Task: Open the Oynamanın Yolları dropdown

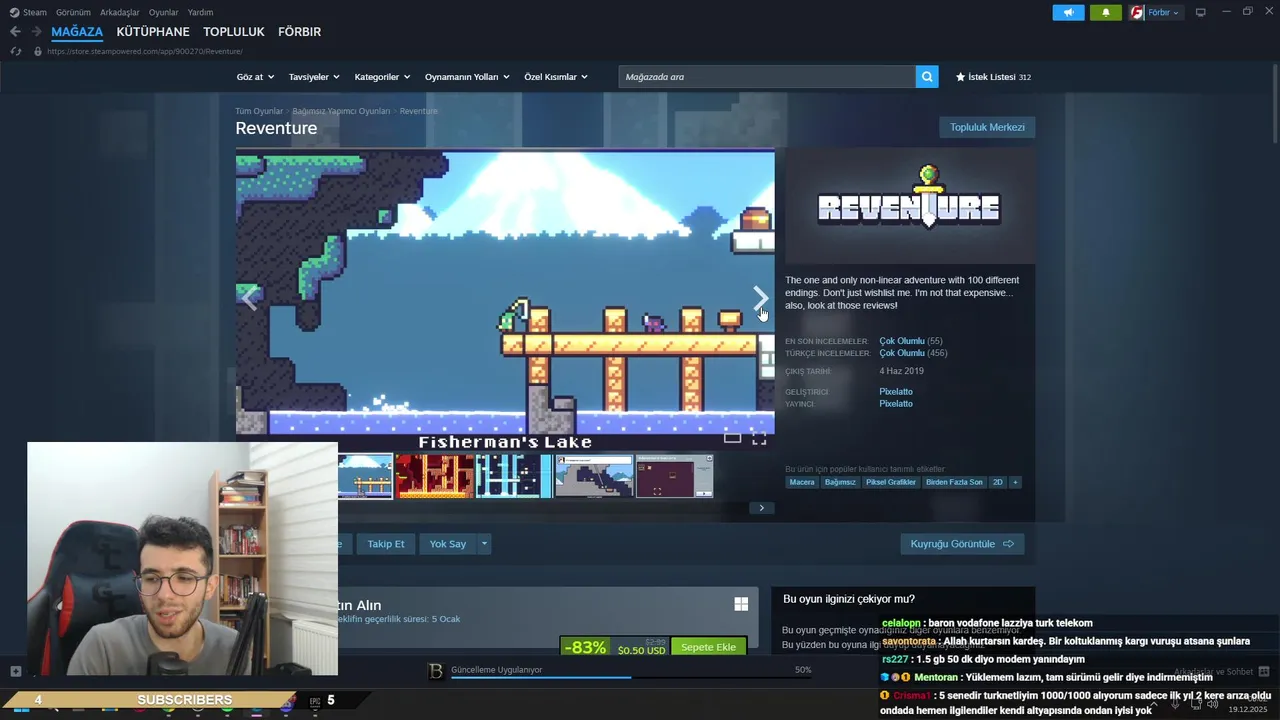Action: [x=467, y=77]
